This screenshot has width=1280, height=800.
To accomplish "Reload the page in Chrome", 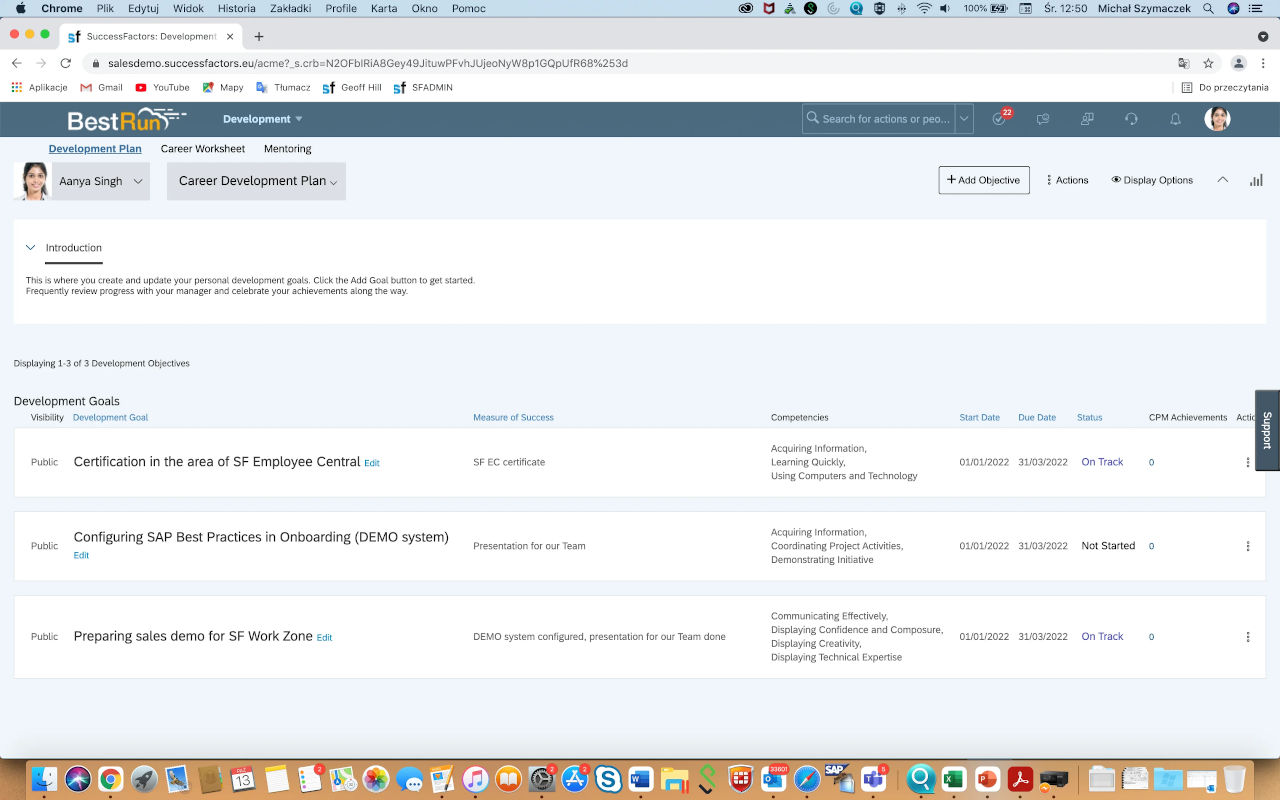I will click(67, 62).
